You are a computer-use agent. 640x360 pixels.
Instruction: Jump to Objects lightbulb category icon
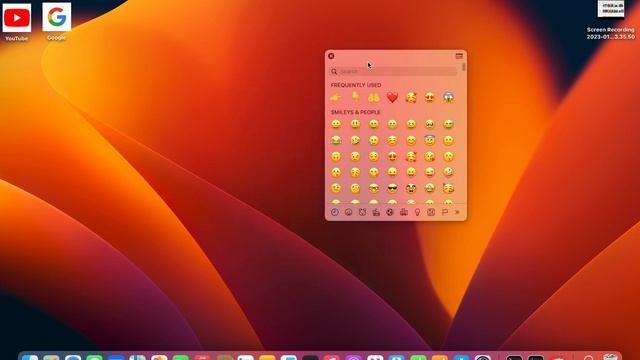[417, 212]
